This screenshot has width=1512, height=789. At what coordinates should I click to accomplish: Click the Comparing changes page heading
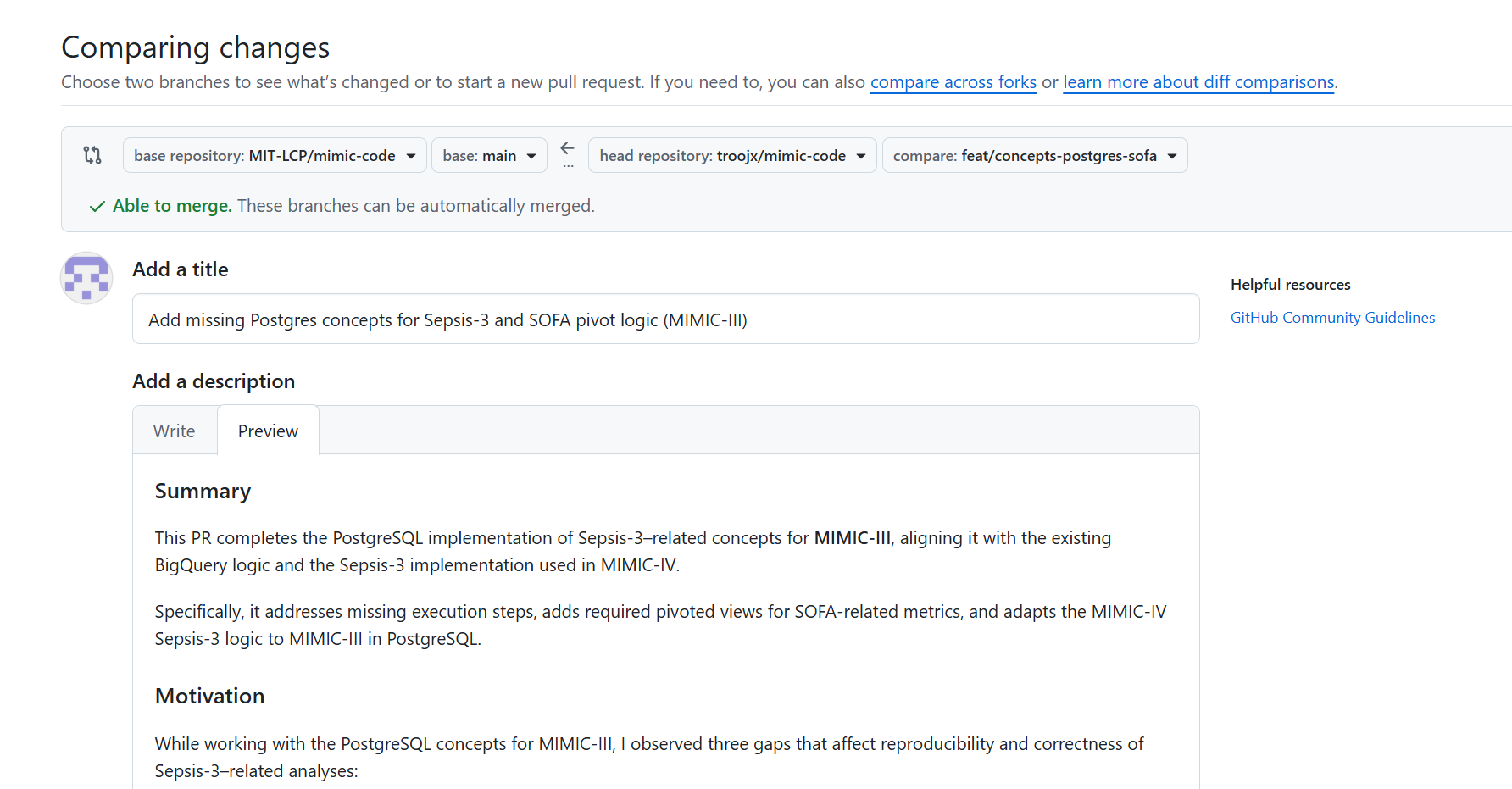pos(196,47)
